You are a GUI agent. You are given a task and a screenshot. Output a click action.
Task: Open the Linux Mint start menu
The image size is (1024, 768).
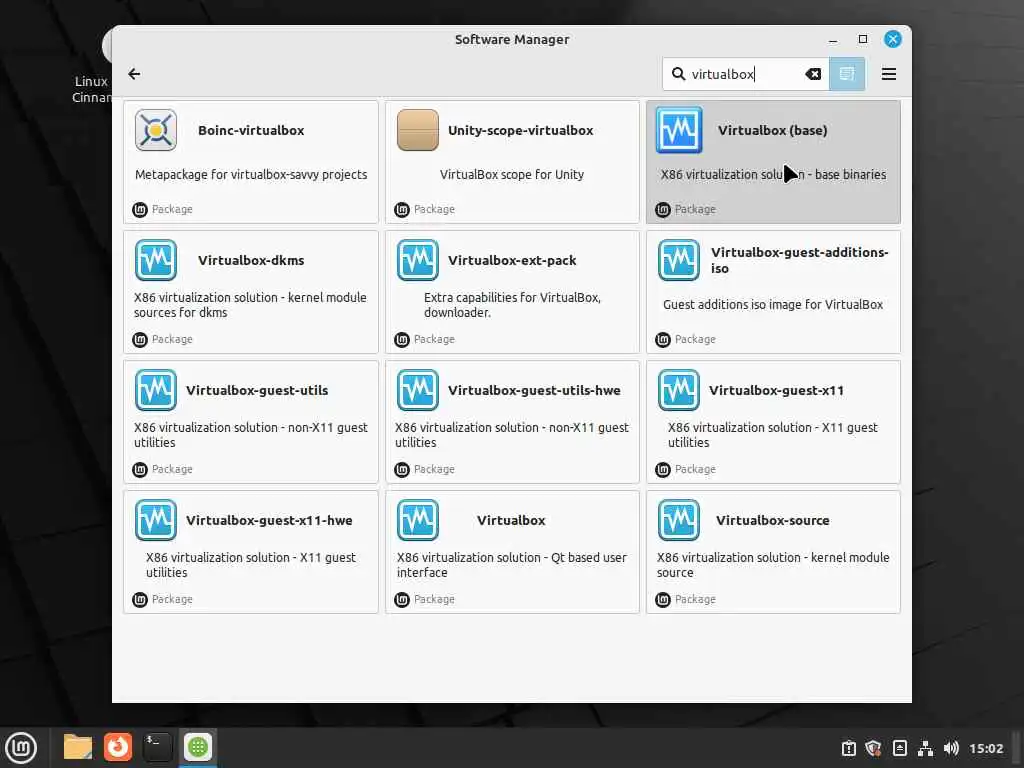(21, 748)
